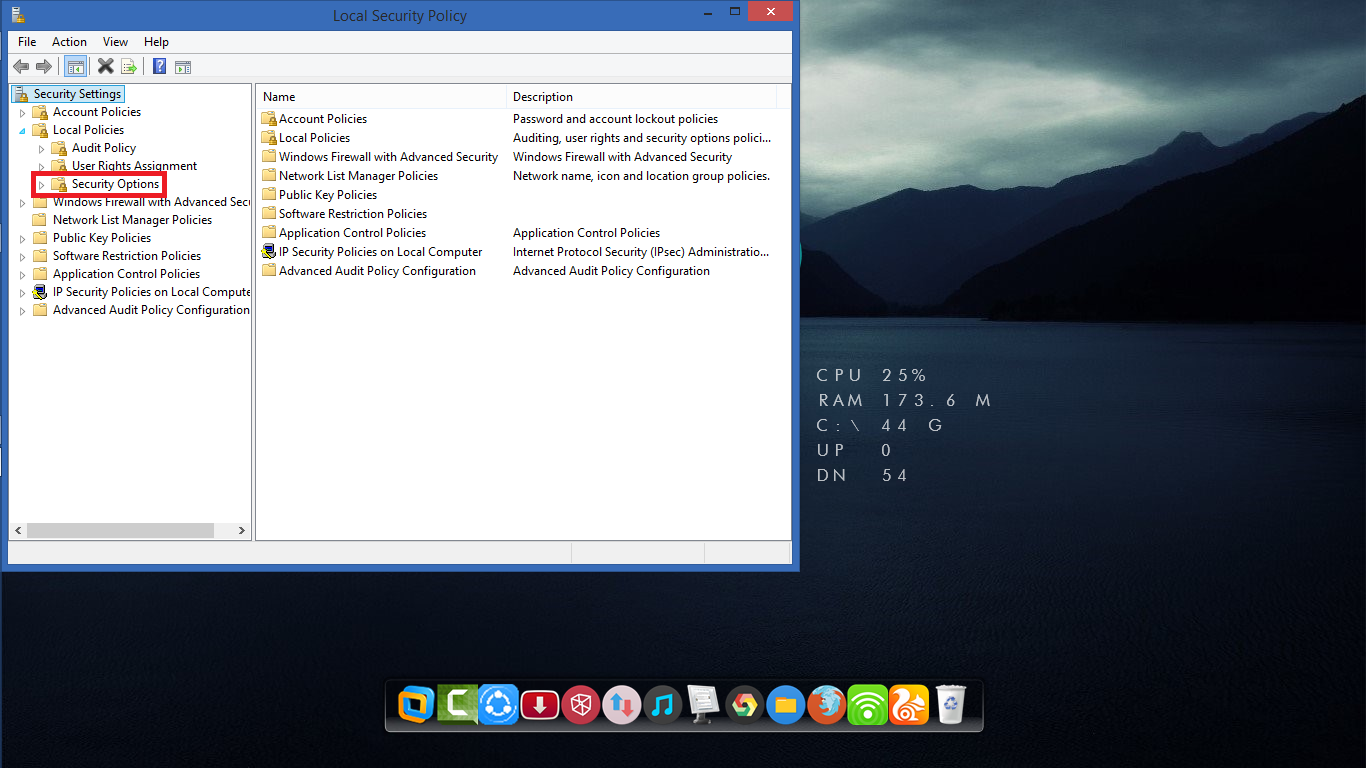Open the red downloader dock icon

tap(540, 705)
